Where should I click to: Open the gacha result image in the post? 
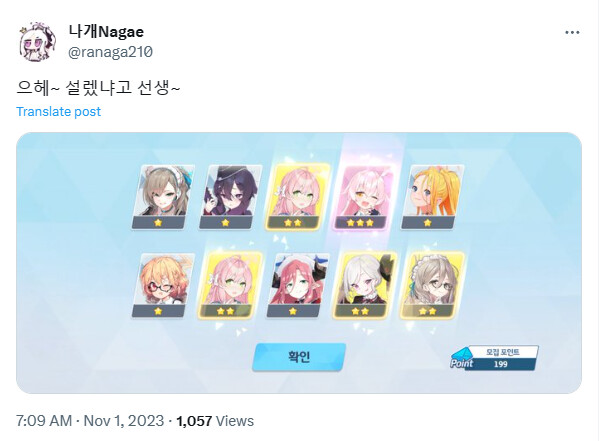tap(299, 263)
